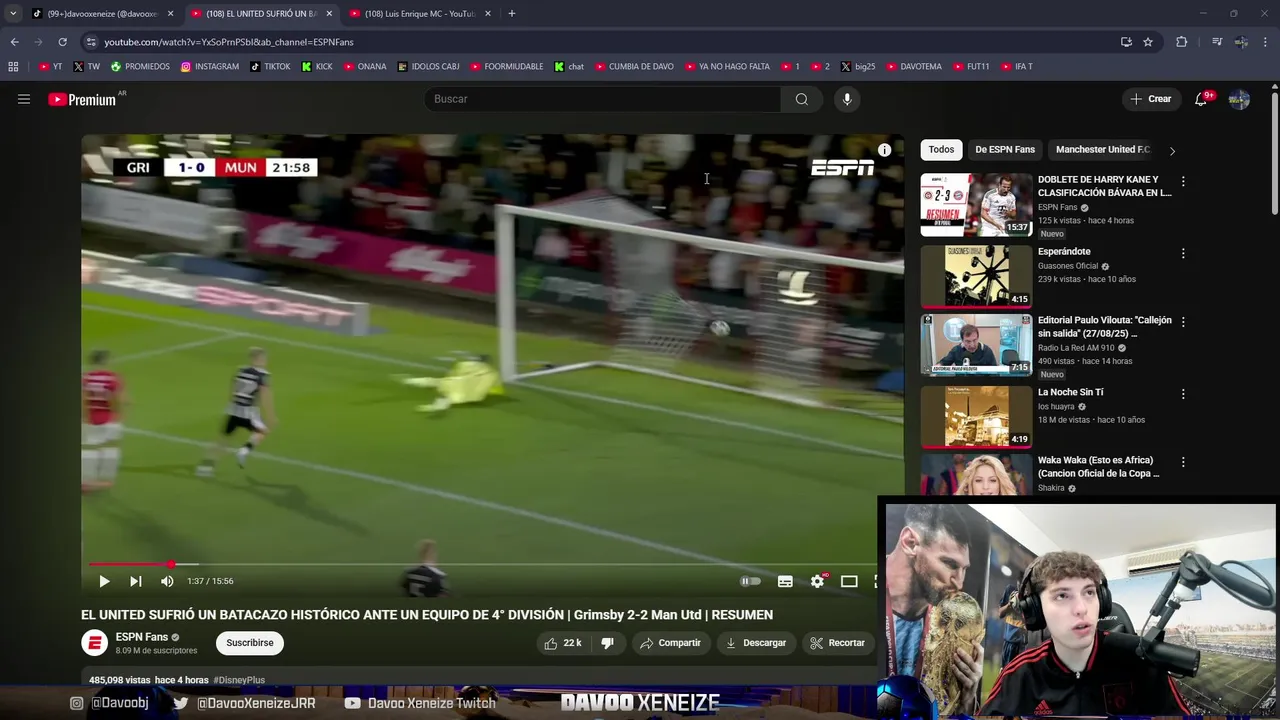Screen dimensions: 1280x720
Task: Open the FUT11 bookmark
Action: point(971,67)
